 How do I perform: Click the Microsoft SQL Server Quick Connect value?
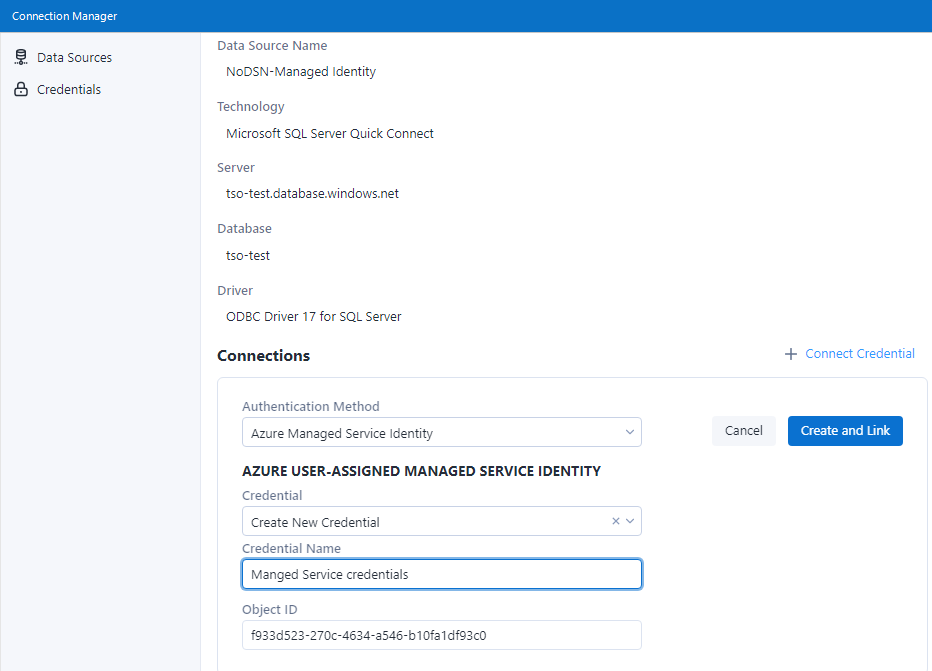tap(329, 133)
